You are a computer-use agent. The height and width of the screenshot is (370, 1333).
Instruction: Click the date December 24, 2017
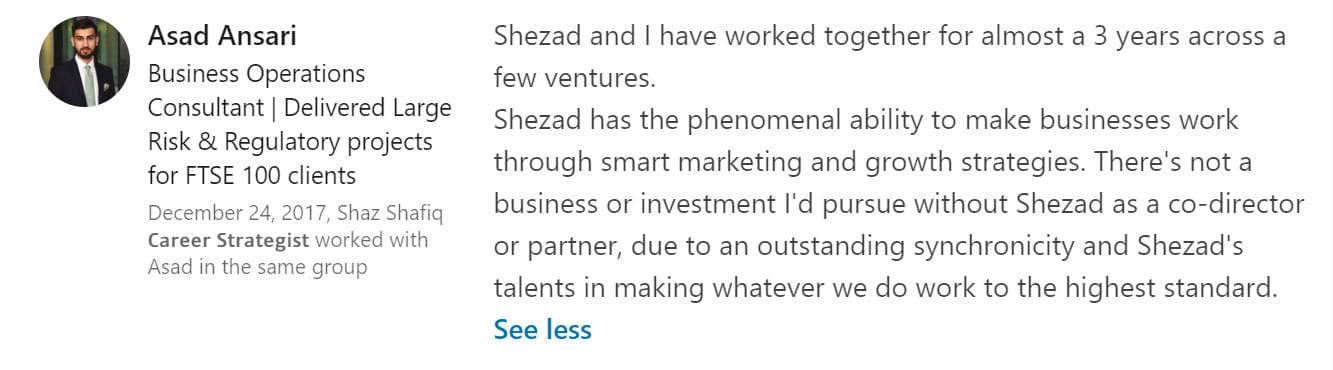(x=239, y=213)
